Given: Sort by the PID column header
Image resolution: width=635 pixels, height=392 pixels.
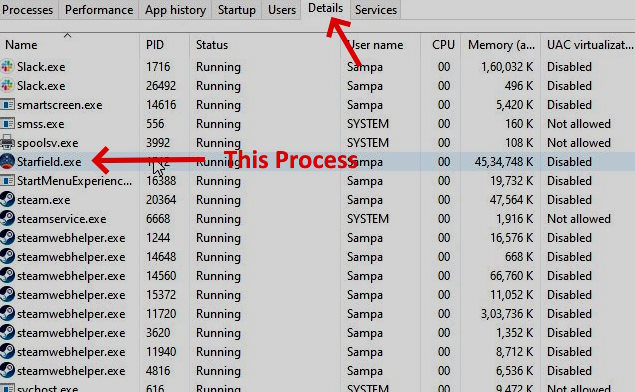Looking at the screenshot, I should 164,45.
